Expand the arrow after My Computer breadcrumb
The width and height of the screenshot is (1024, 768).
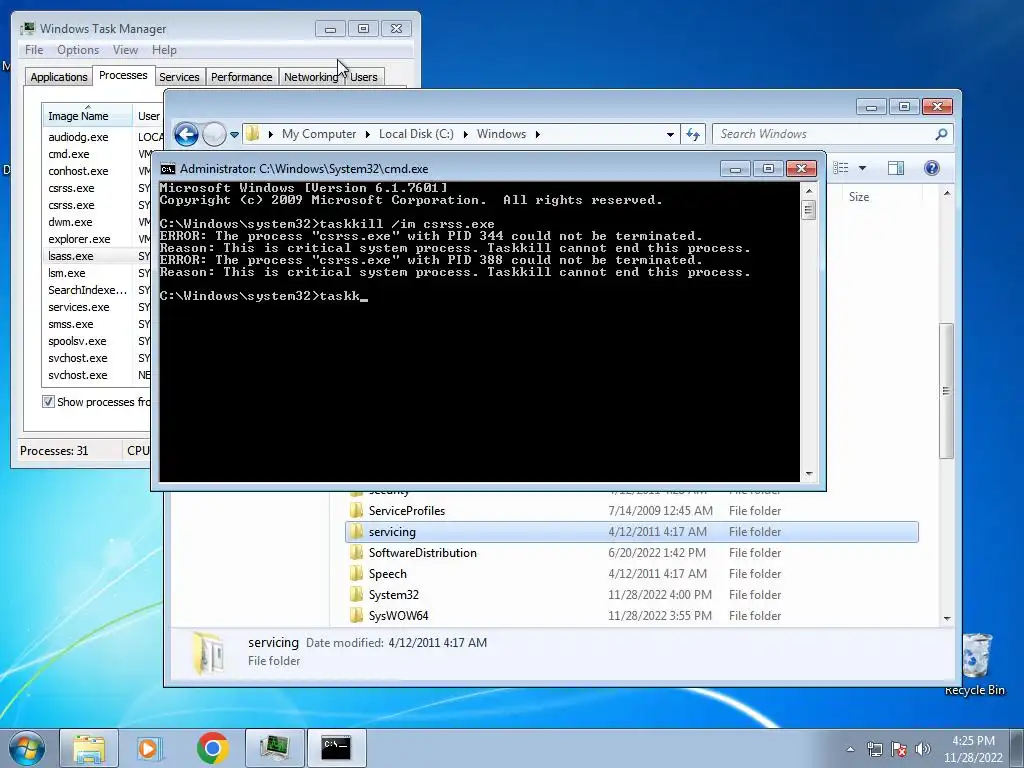pyautogui.click(x=367, y=134)
